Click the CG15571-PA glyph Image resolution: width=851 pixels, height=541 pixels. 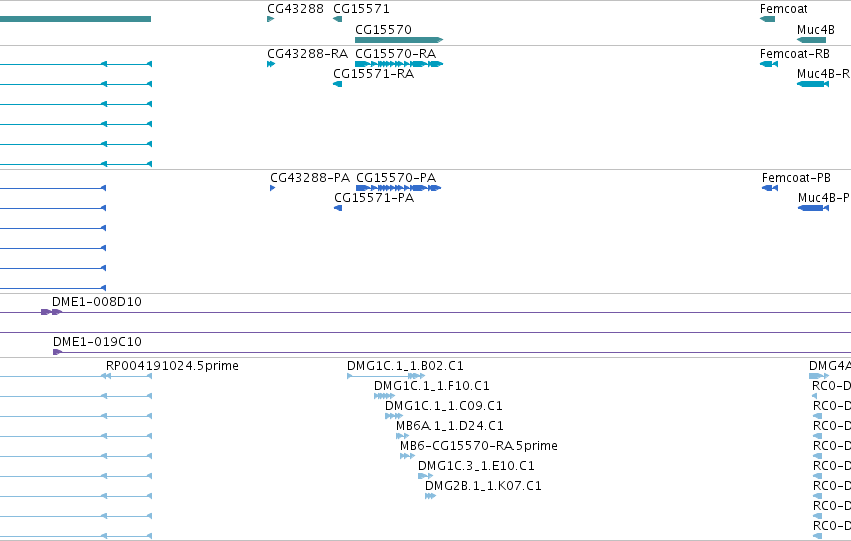point(338,208)
